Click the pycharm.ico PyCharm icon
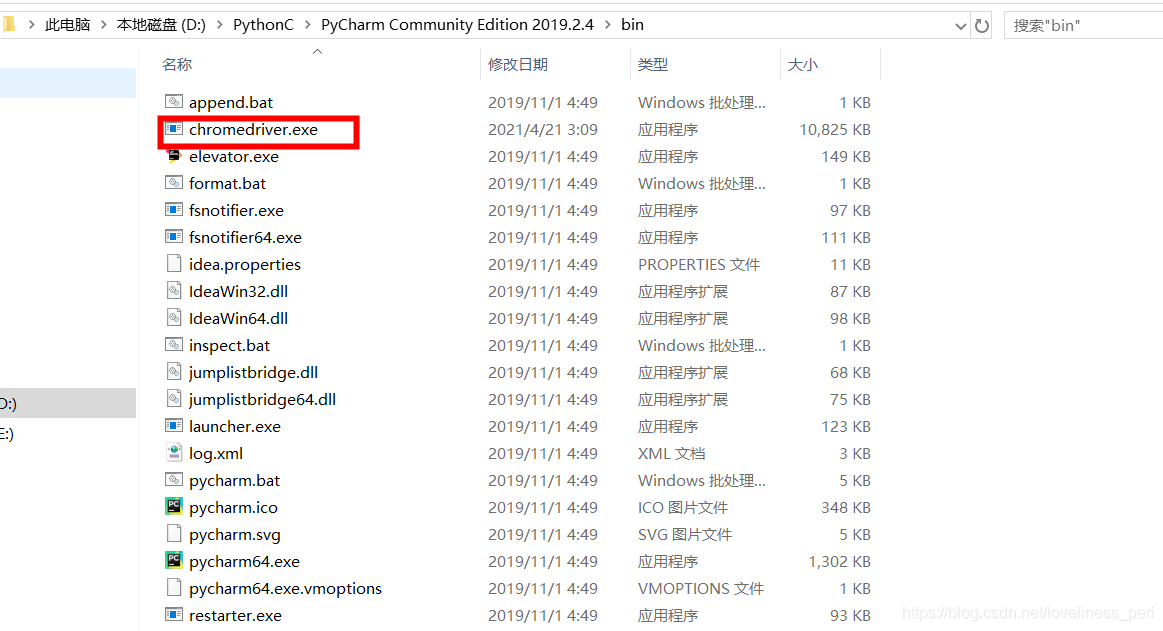Screen dimensions: 1163x631 pos(174,506)
